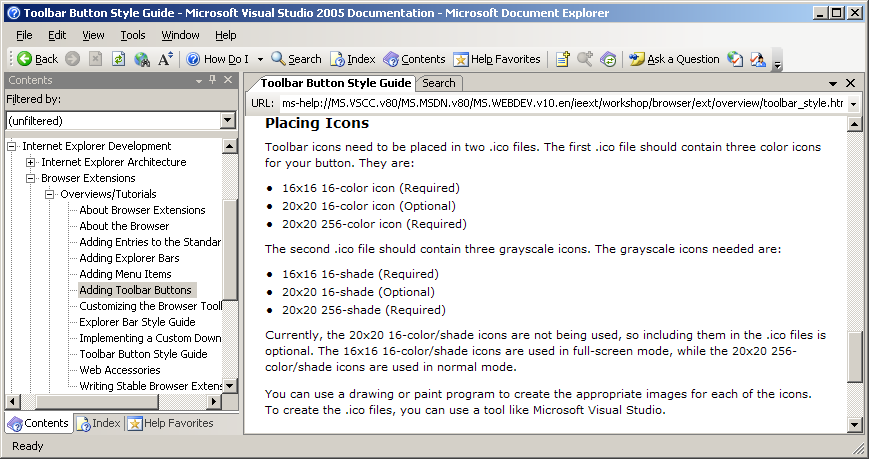Open Help Favorites from the toolbar
Viewport: 869px width, 459px height.
click(497, 59)
